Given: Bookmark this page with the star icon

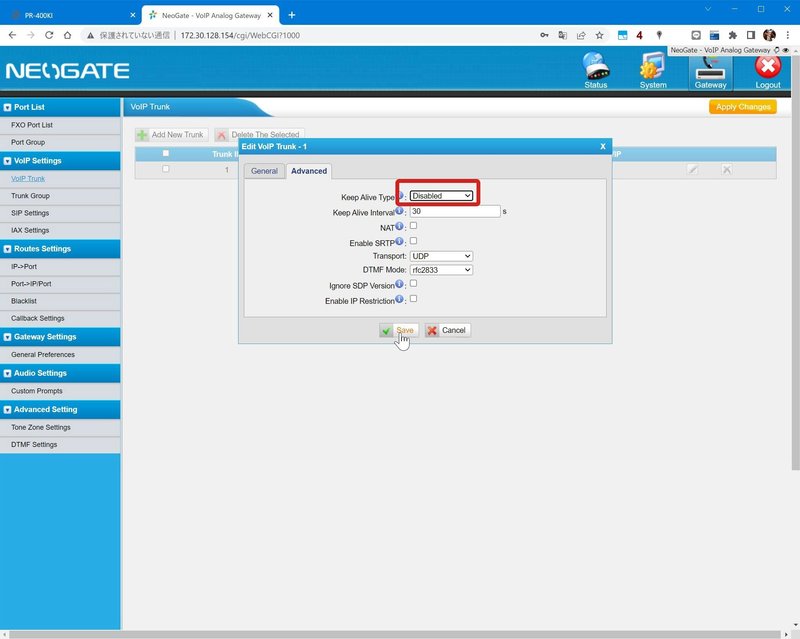Looking at the screenshot, I should pyautogui.click(x=599, y=35).
